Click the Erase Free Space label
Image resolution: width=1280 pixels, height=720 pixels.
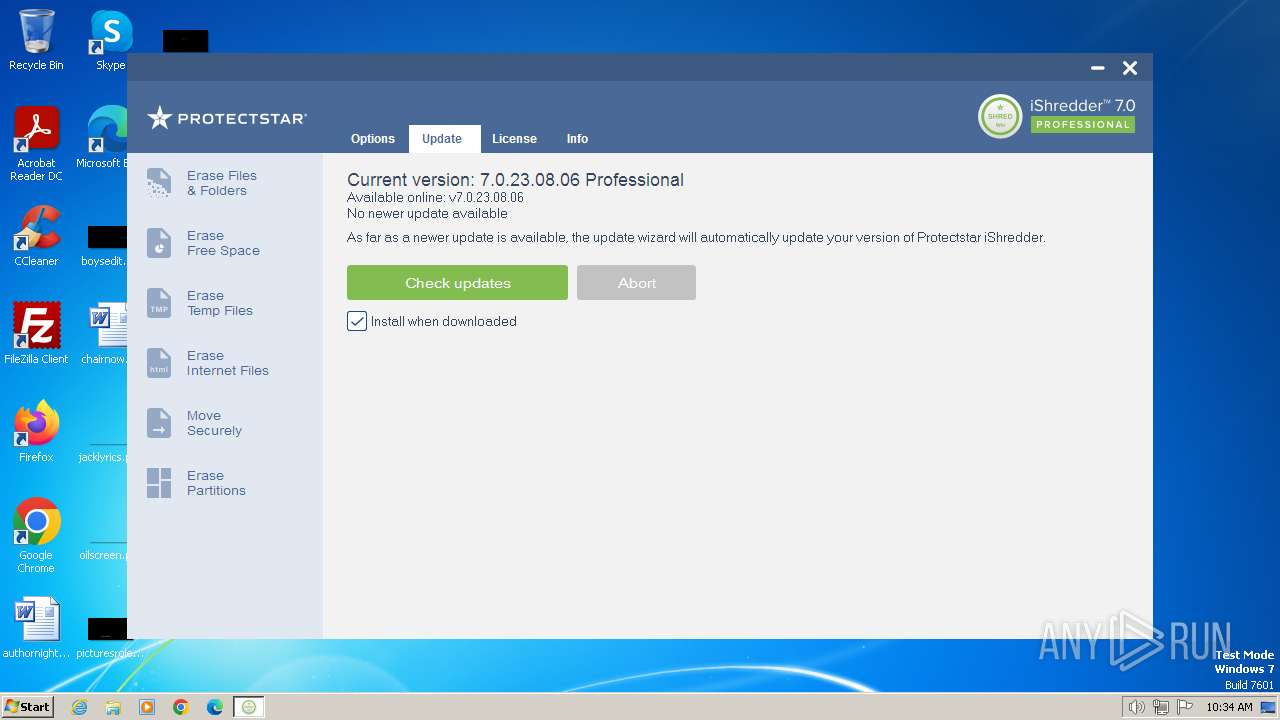(x=223, y=243)
